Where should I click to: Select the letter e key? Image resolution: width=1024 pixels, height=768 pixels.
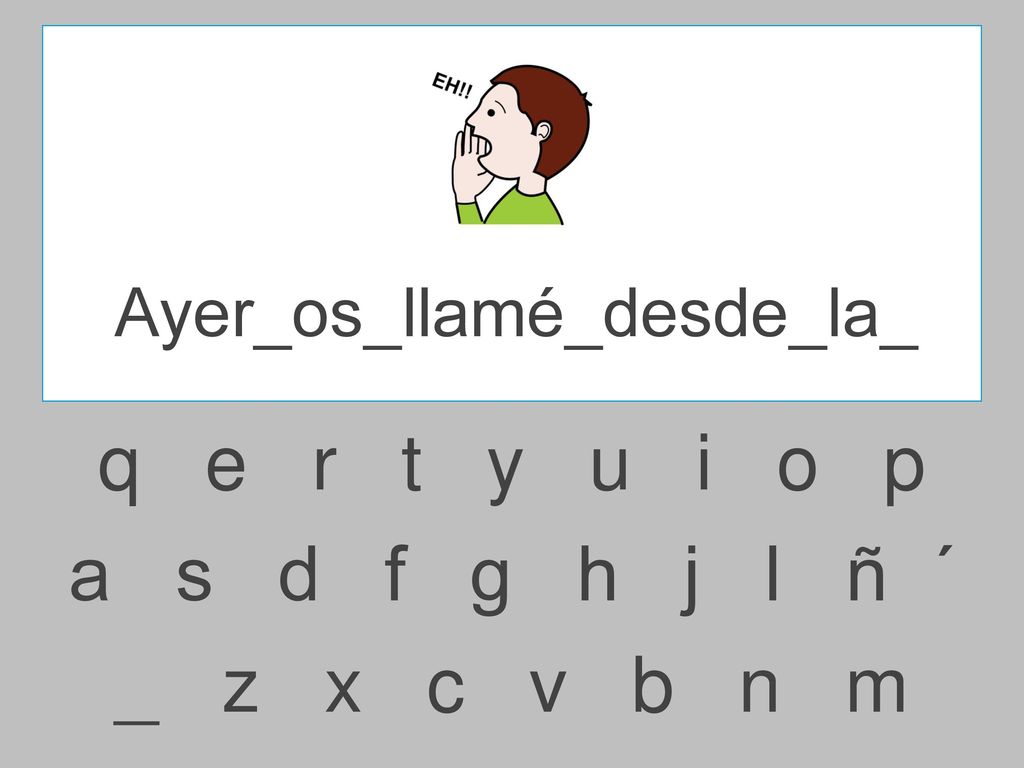tap(226, 468)
